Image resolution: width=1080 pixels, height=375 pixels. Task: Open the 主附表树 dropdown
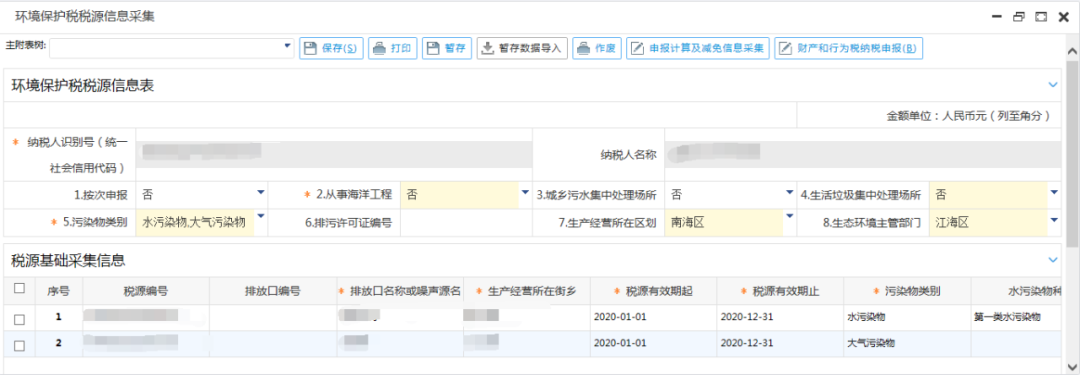[x=287, y=47]
